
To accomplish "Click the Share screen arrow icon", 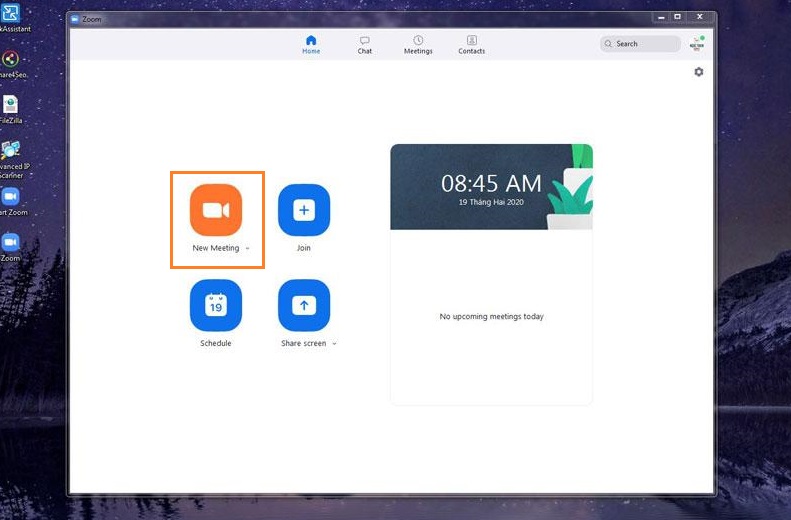I will (304, 305).
